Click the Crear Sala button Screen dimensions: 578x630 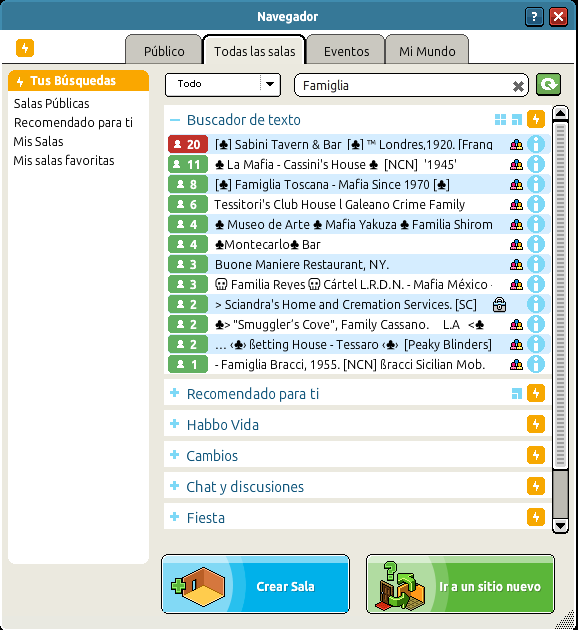[255, 584]
